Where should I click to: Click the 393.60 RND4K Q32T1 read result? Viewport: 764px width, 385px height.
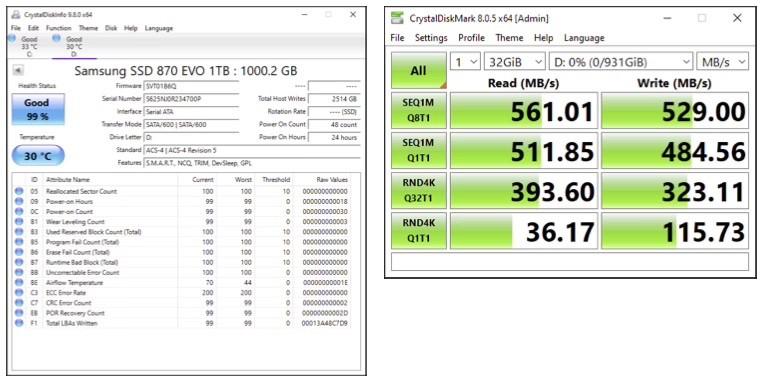pos(524,191)
